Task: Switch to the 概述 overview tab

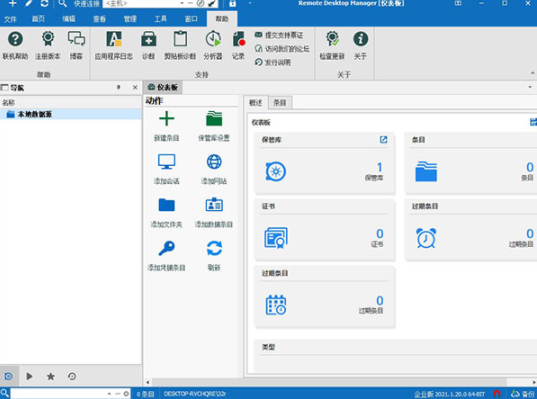Action: click(x=255, y=102)
